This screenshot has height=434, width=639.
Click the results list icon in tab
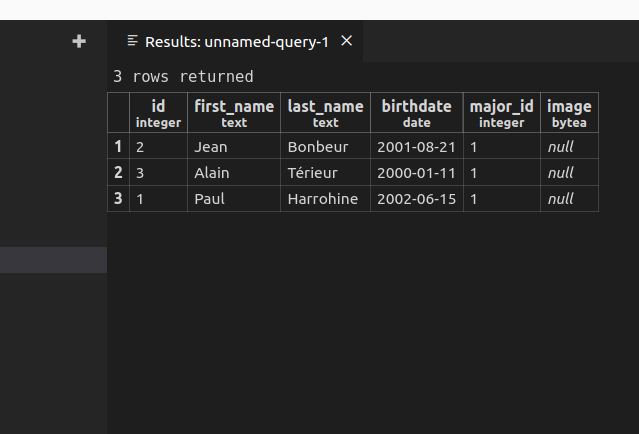[x=132, y=41]
